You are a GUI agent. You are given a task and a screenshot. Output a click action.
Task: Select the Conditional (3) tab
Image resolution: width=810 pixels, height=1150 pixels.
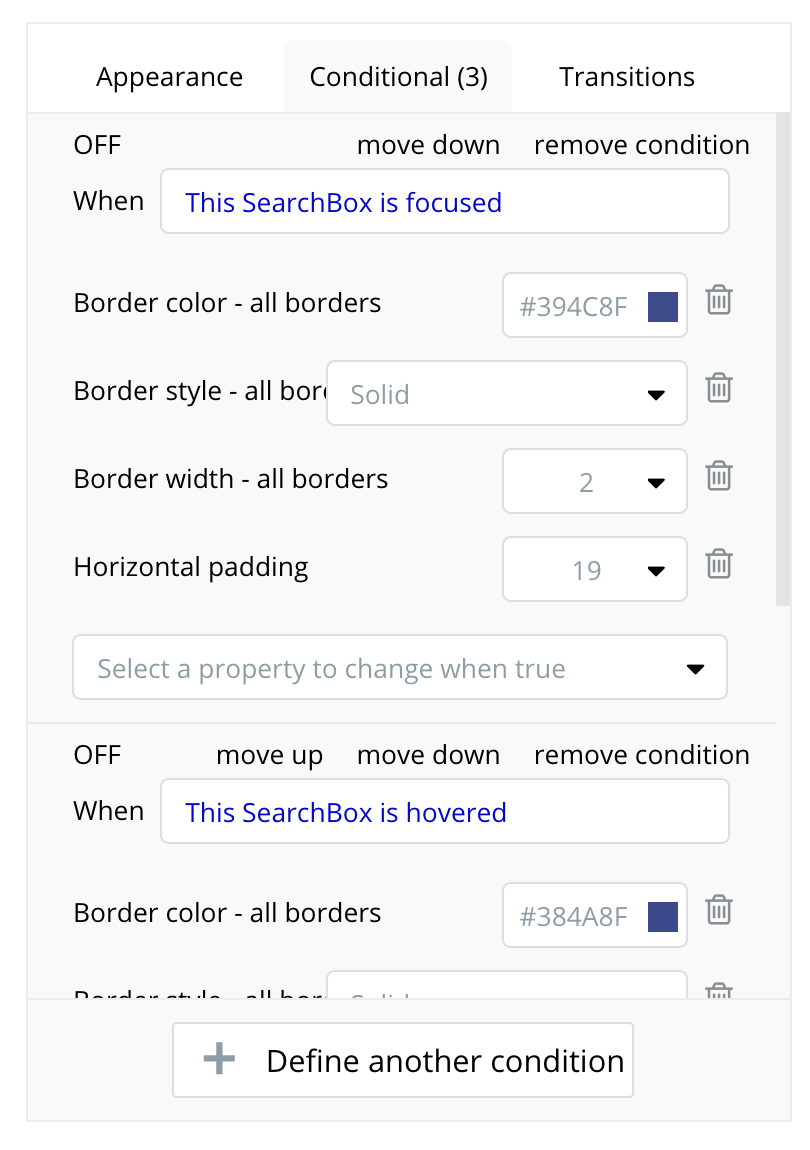[x=398, y=77]
